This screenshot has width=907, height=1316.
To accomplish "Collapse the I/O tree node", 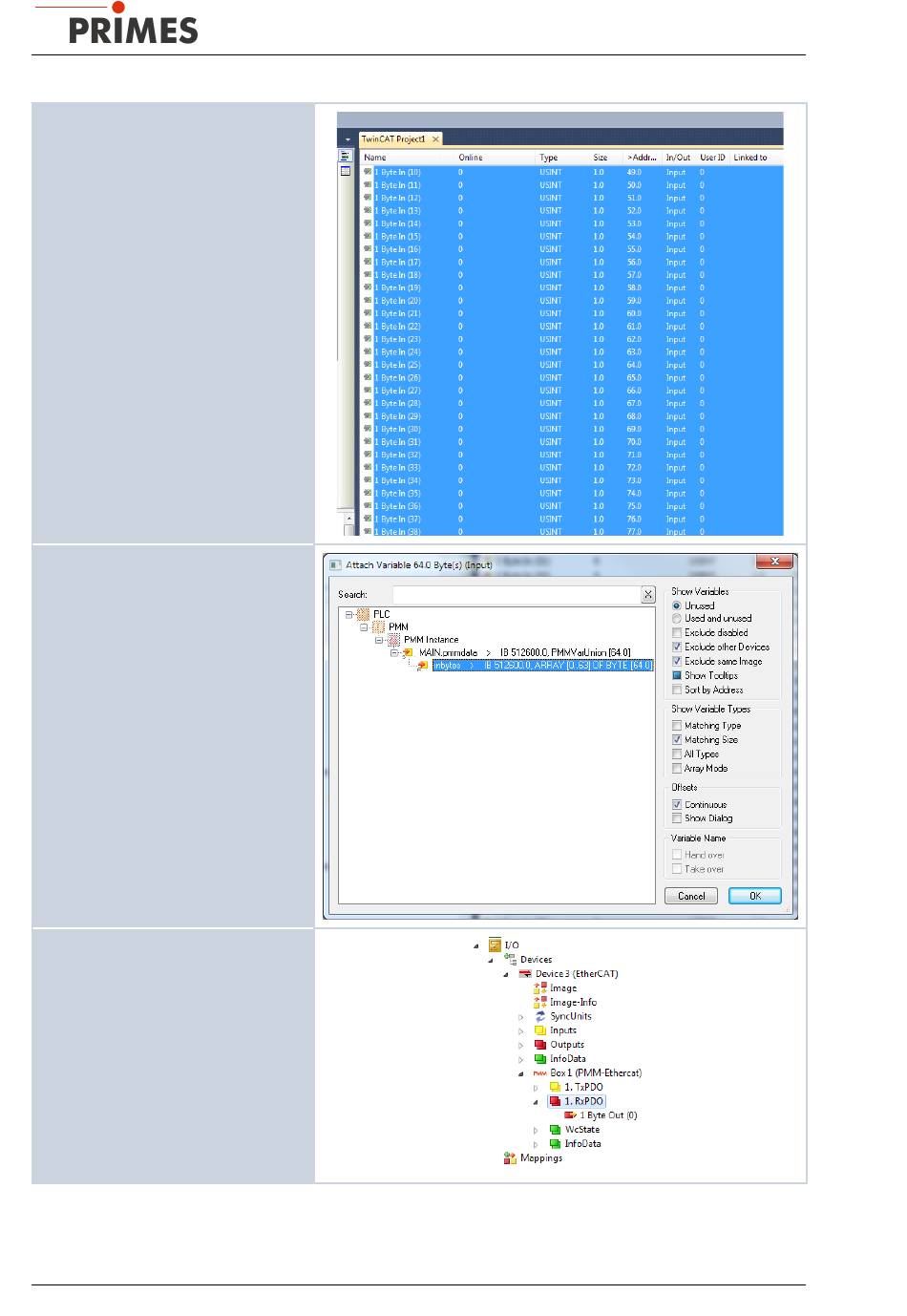I will point(475,946).
